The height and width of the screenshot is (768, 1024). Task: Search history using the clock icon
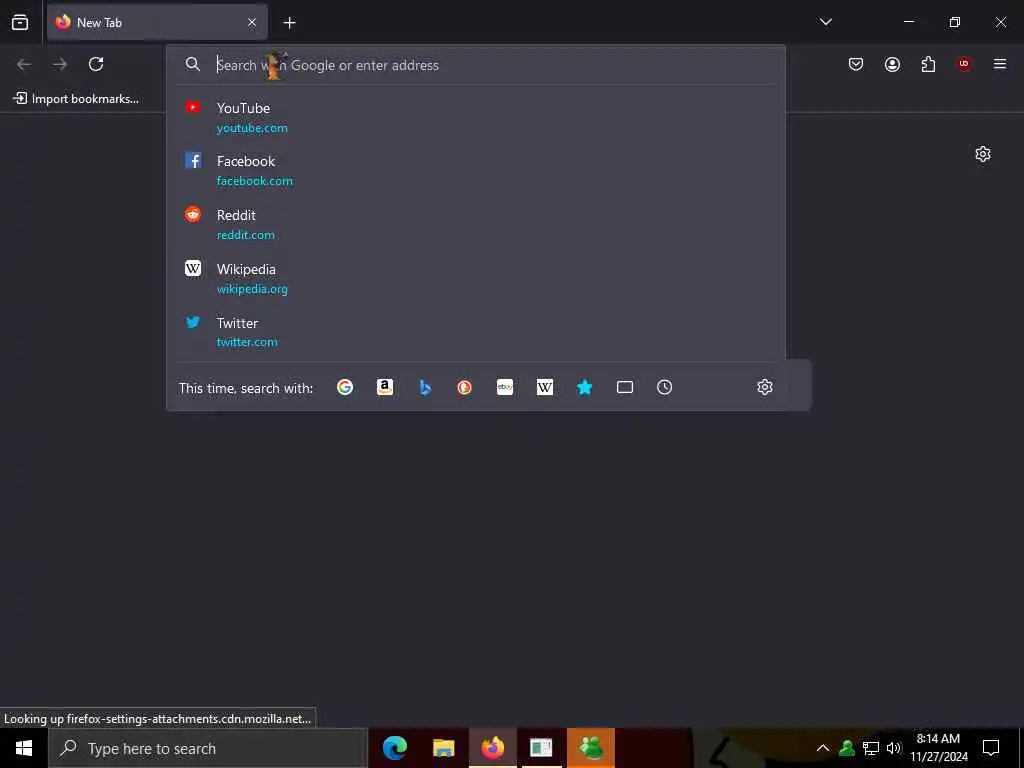(x=664, y=387)
